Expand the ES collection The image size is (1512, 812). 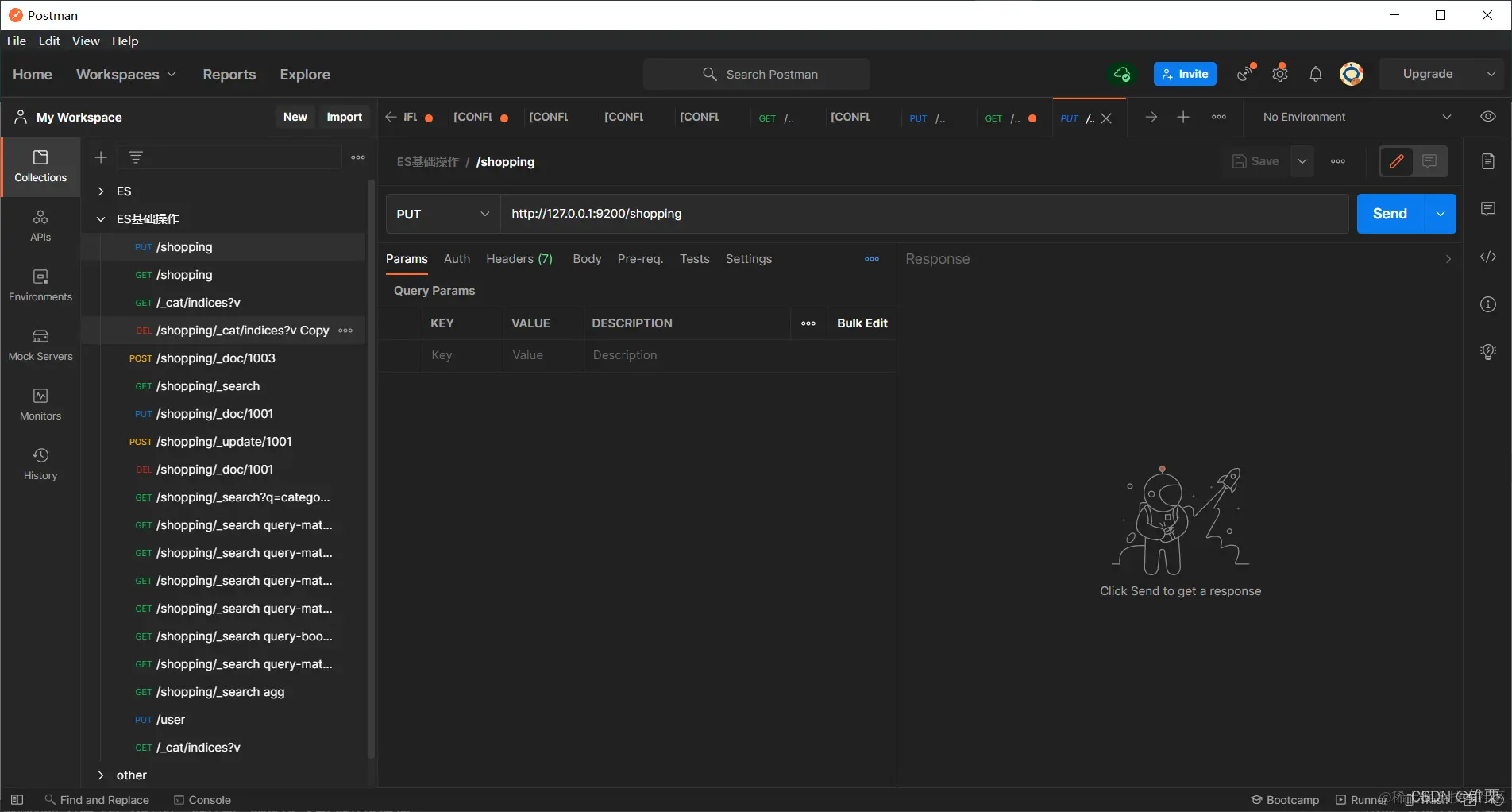101,191
